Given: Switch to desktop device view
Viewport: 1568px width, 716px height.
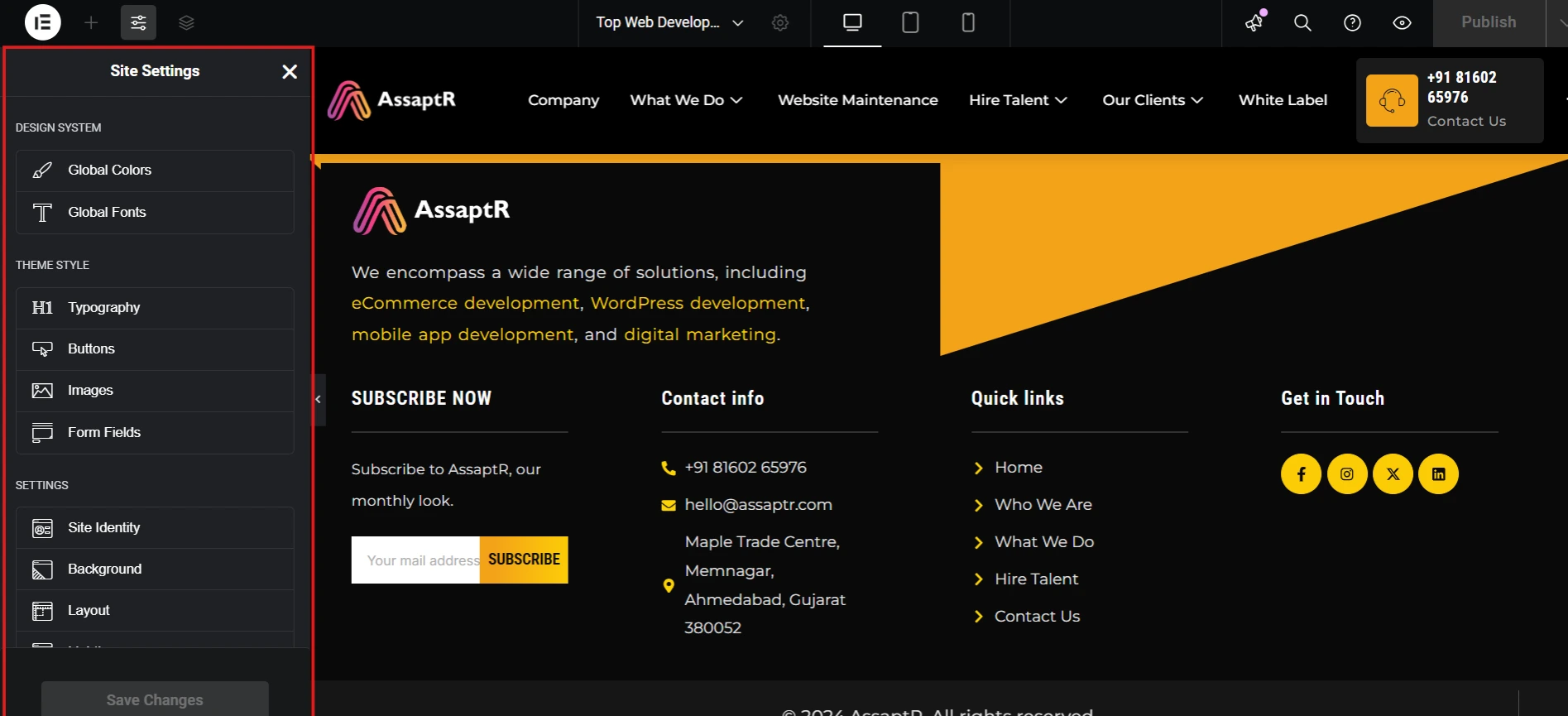Looking at the screenshot, I should pyautogui.click(x=852, y=22).
